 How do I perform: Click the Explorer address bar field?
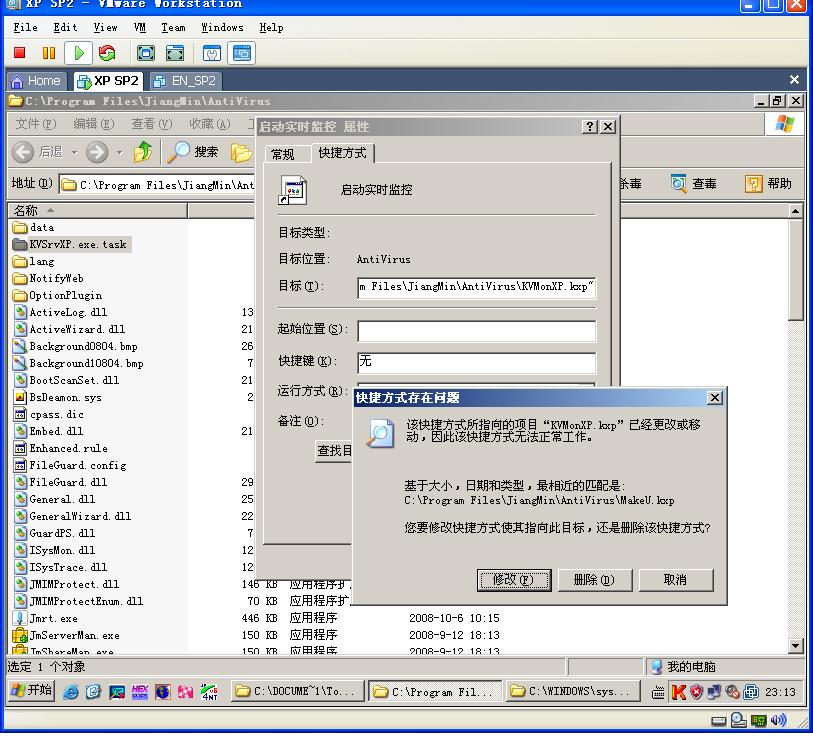(x=157, y=185)
